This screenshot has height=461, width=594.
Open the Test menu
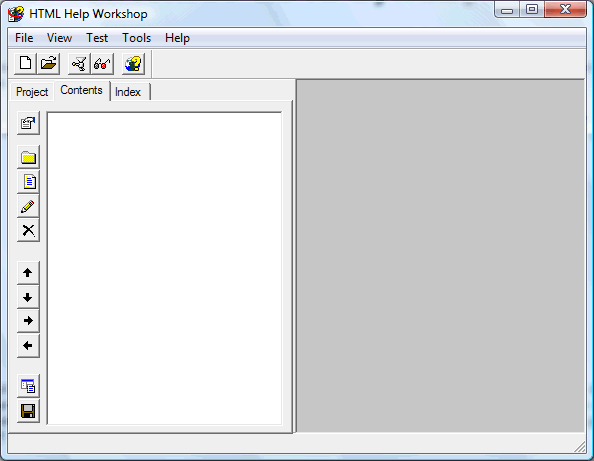pyautogui.click(x=97, y=38)
